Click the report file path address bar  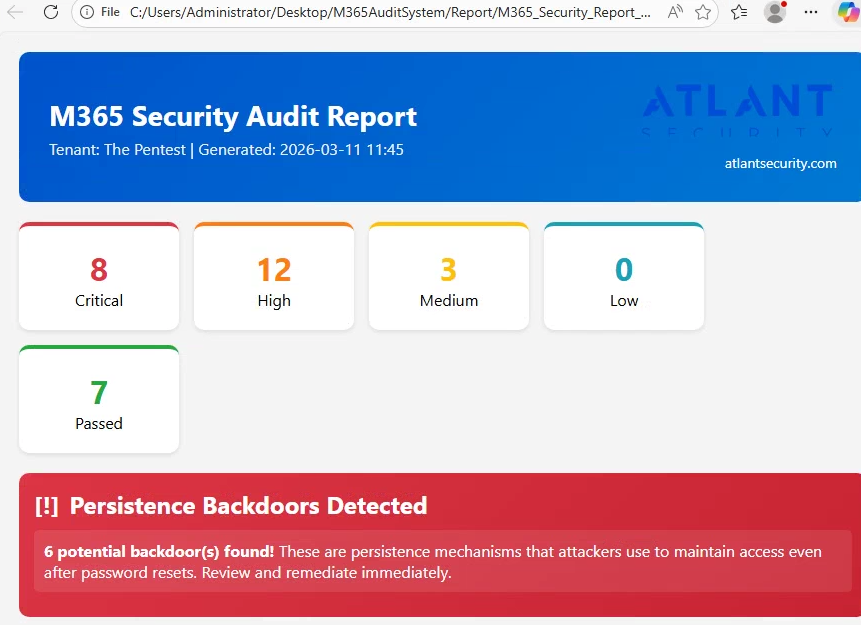click(390, 12)
